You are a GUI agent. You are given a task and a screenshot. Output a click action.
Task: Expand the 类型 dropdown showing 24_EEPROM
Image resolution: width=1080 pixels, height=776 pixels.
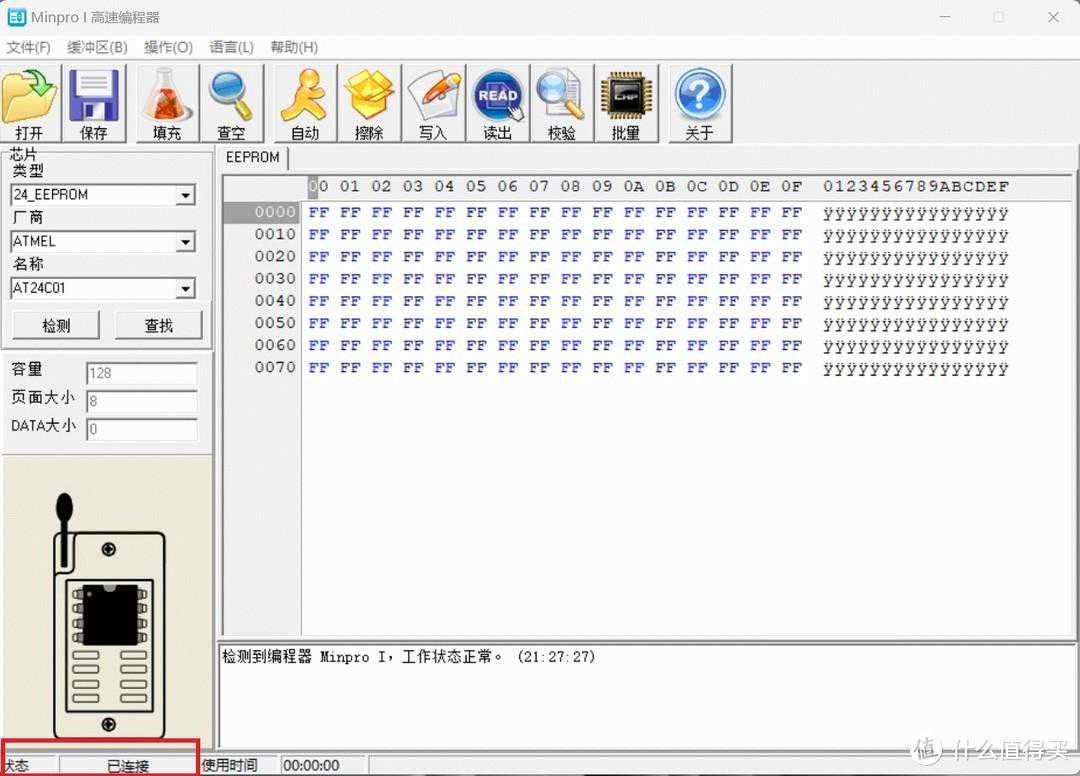click(x=185, y=196)
